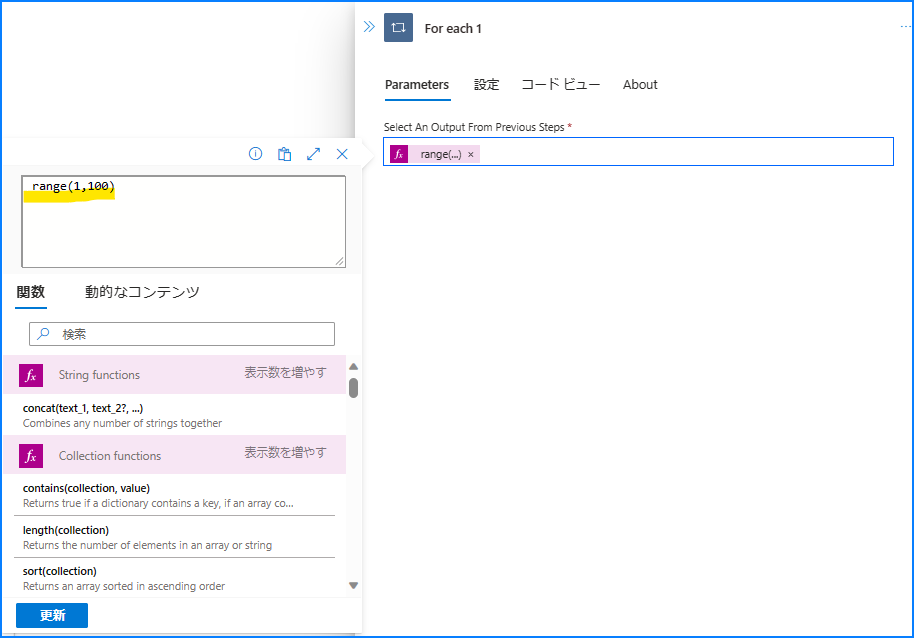
Task: Click the Collection functions header
Action: pyautogui.click(x=174, y=454)
